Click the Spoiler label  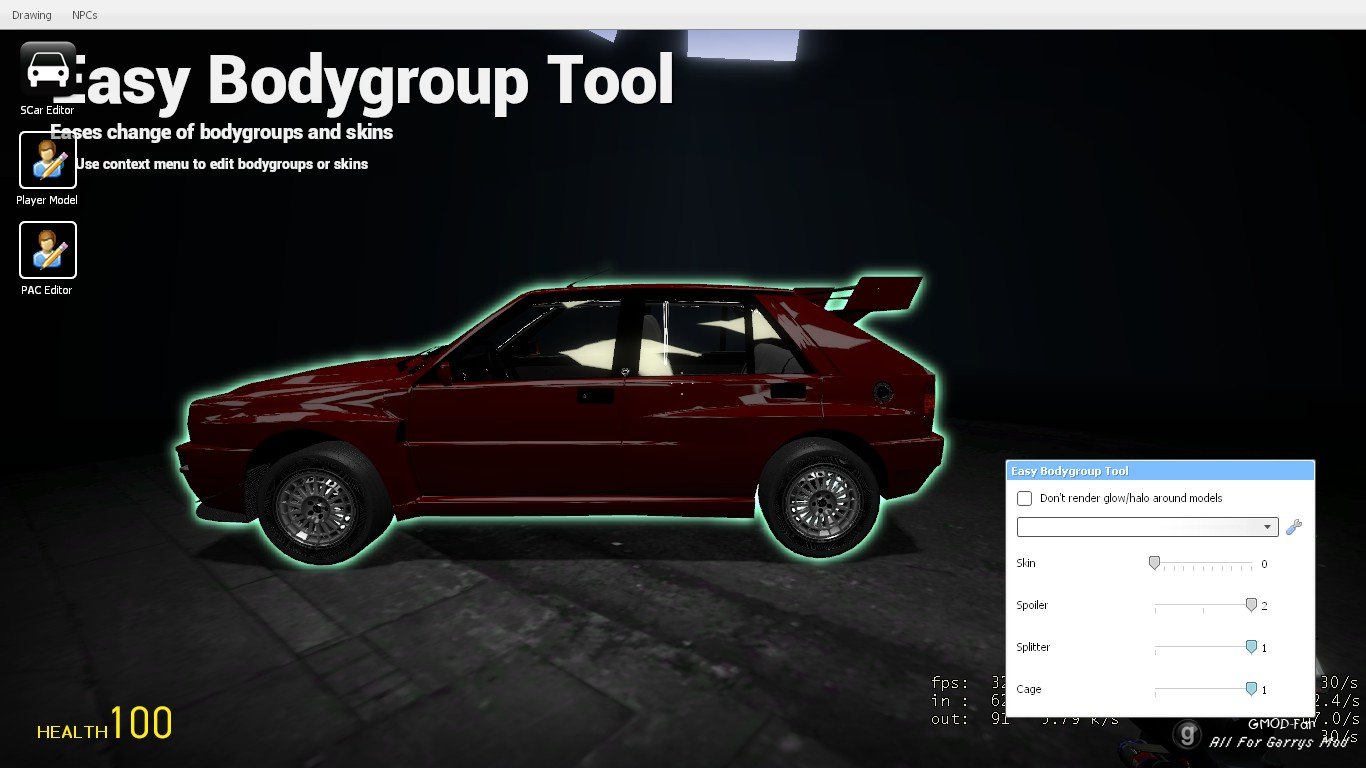pyautogui.click(x=1032, y=605)
